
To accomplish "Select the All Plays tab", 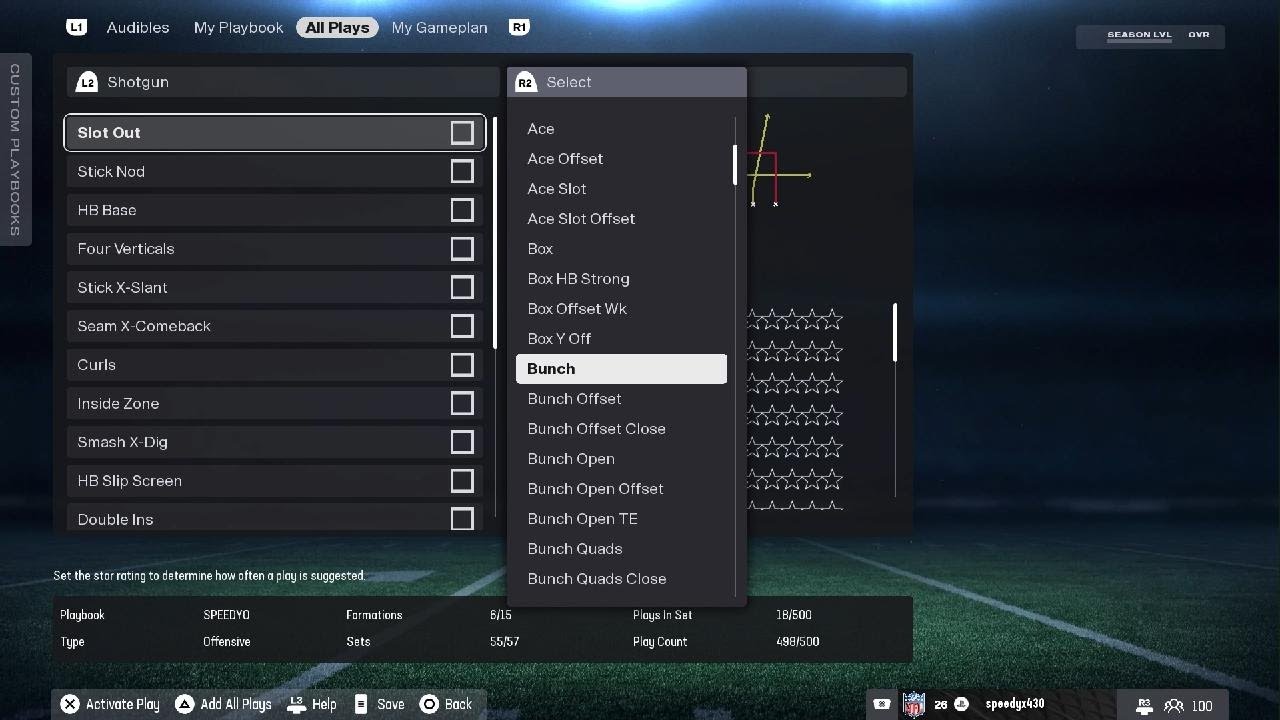I will pos(337,27).
